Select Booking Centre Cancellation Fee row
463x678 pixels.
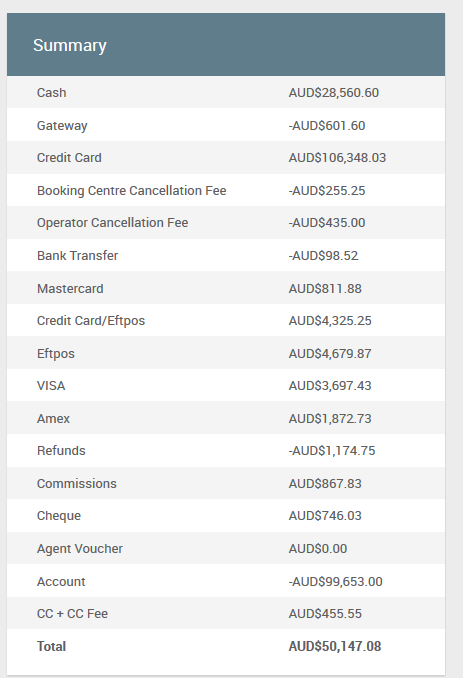click(x=226, y=190)
